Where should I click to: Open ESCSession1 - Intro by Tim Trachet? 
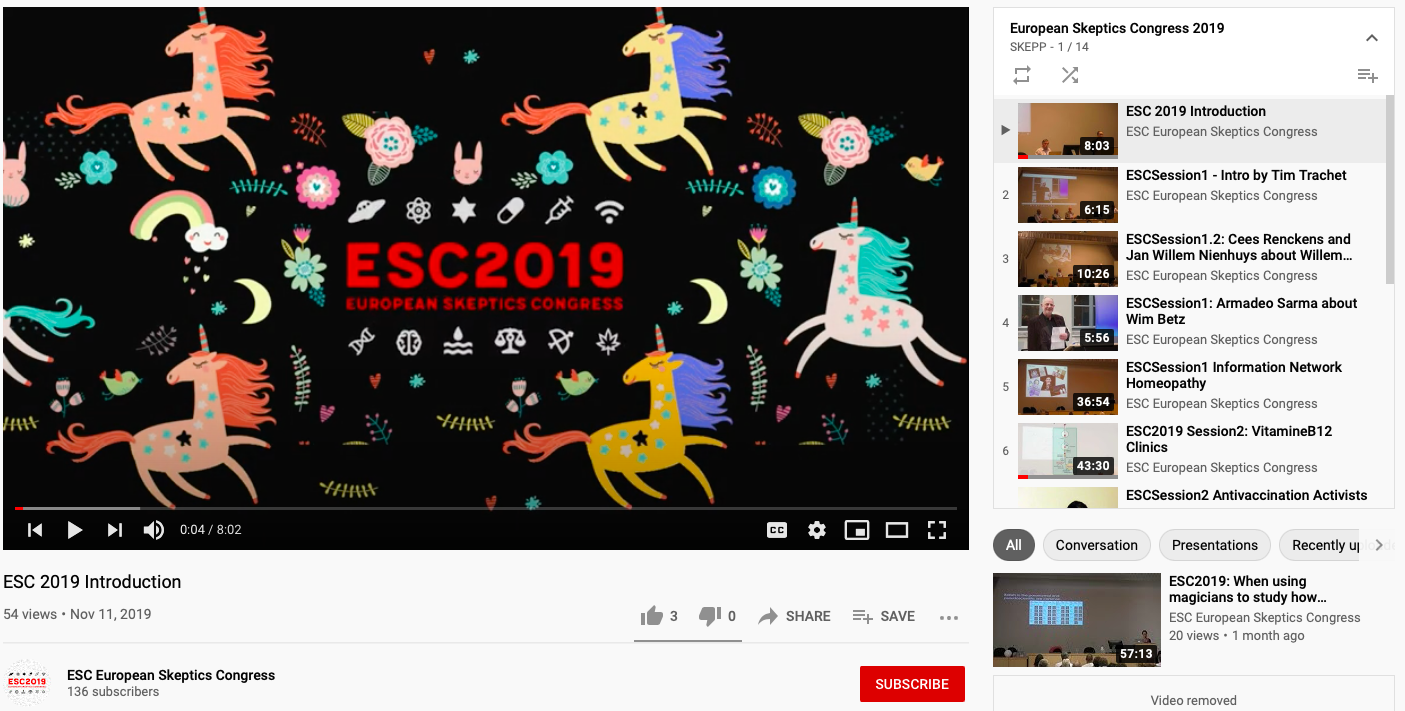1236,175
